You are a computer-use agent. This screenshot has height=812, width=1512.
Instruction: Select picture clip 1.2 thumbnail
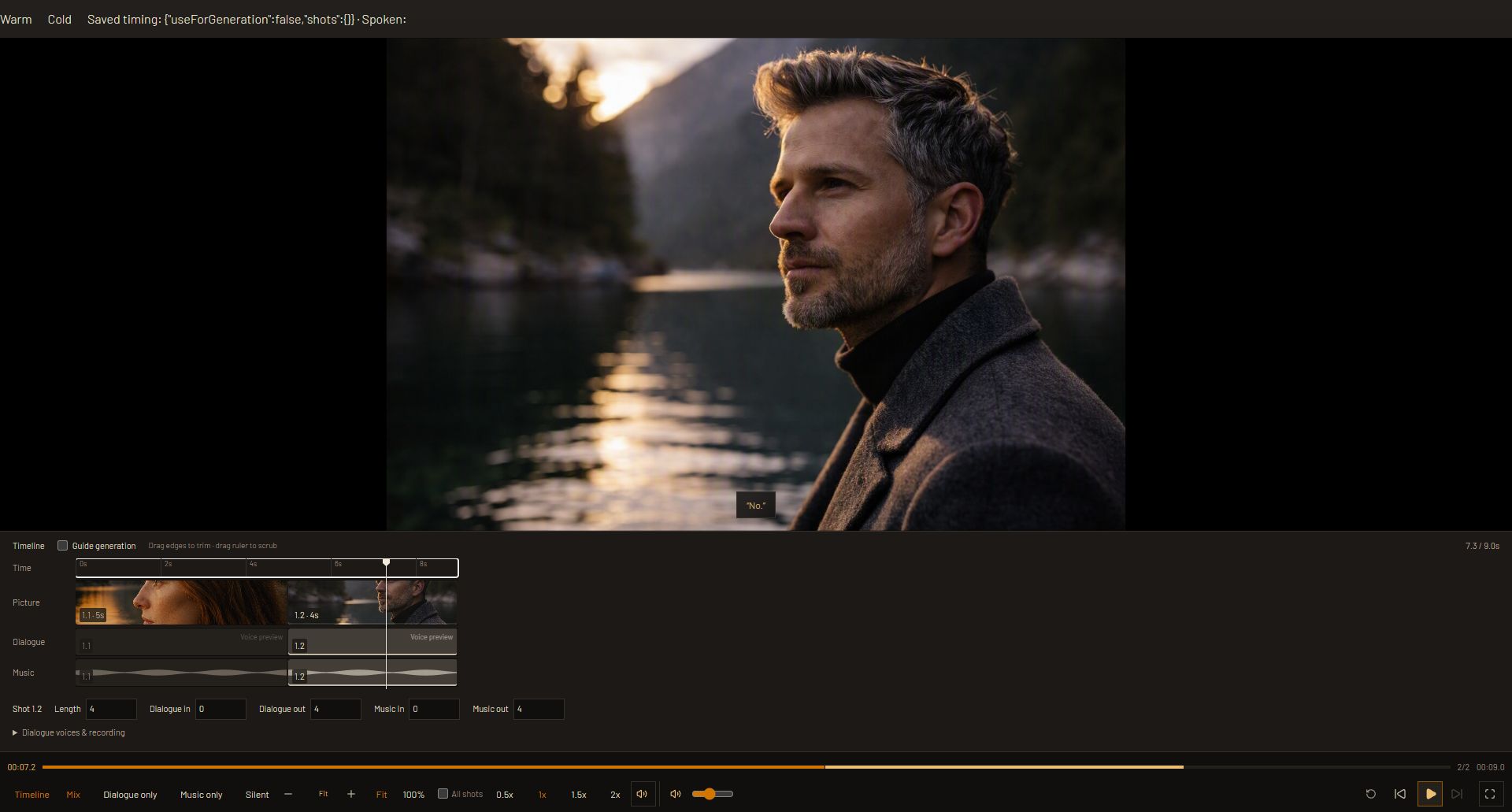click(x=372, y=603)
